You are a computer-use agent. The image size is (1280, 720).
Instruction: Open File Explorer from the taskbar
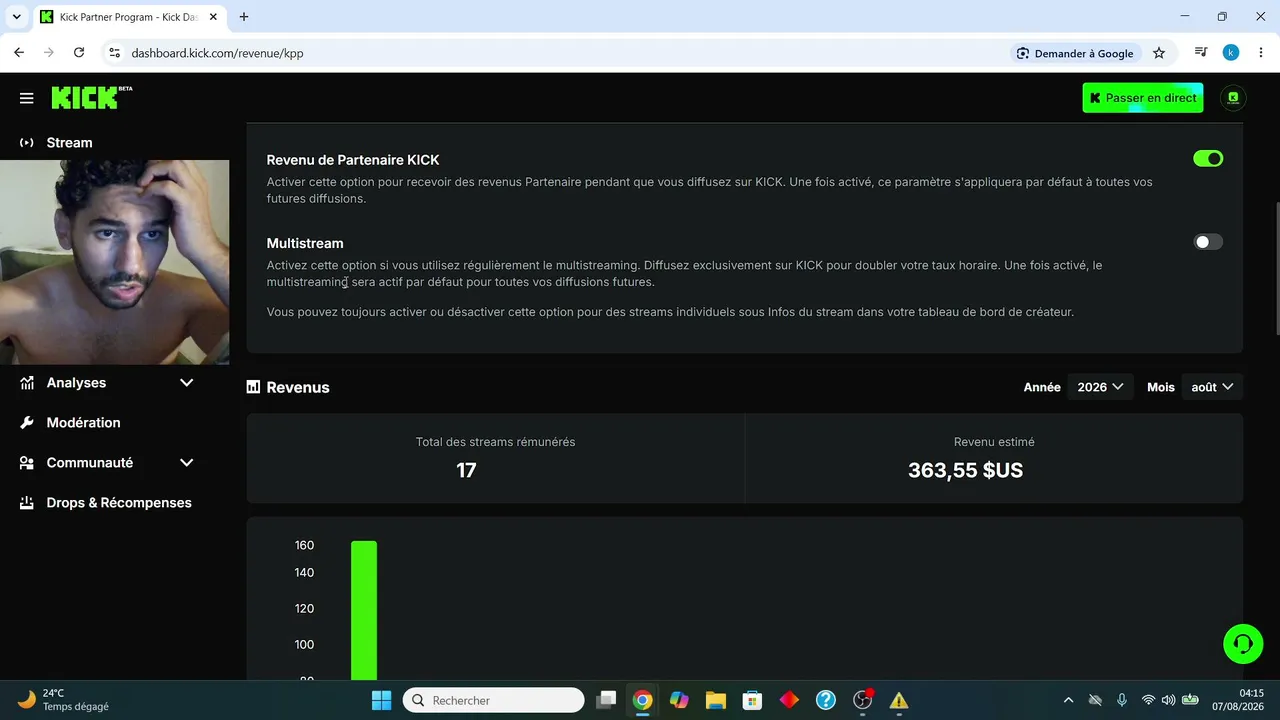tap(715, 700)
